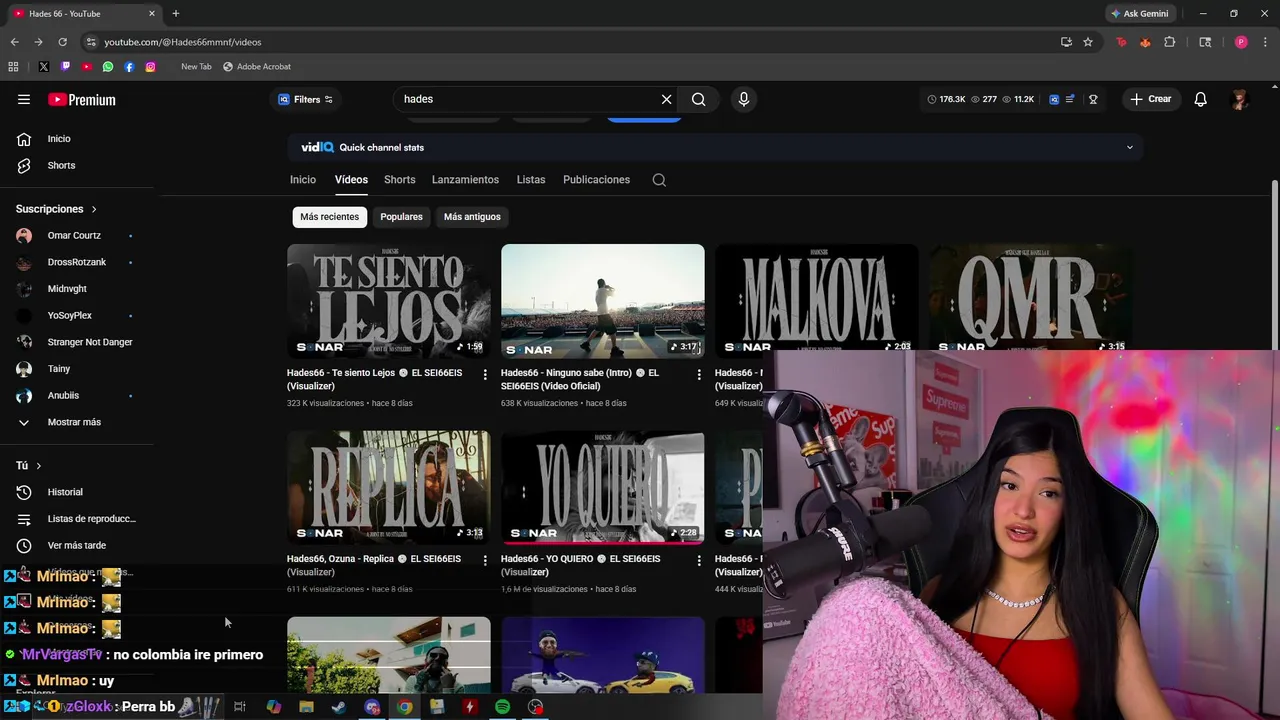Open the WhatsApp bookmark shortcut
This screenshot has height=720, width=1280.
pyautogui.click(x=108, y=67)
